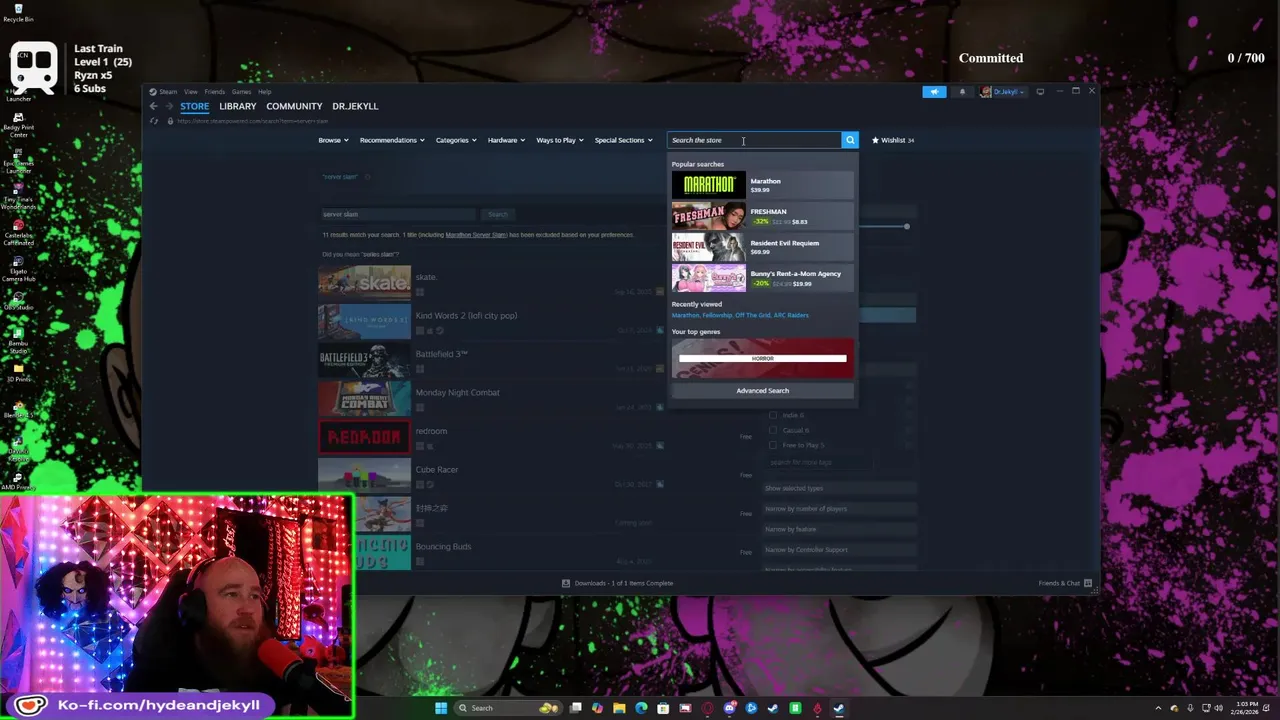The image size is (1280, 720).
Task: Select Resident Evil Requiem popular search
Action: pyautogui.click(x=763, y=247)
